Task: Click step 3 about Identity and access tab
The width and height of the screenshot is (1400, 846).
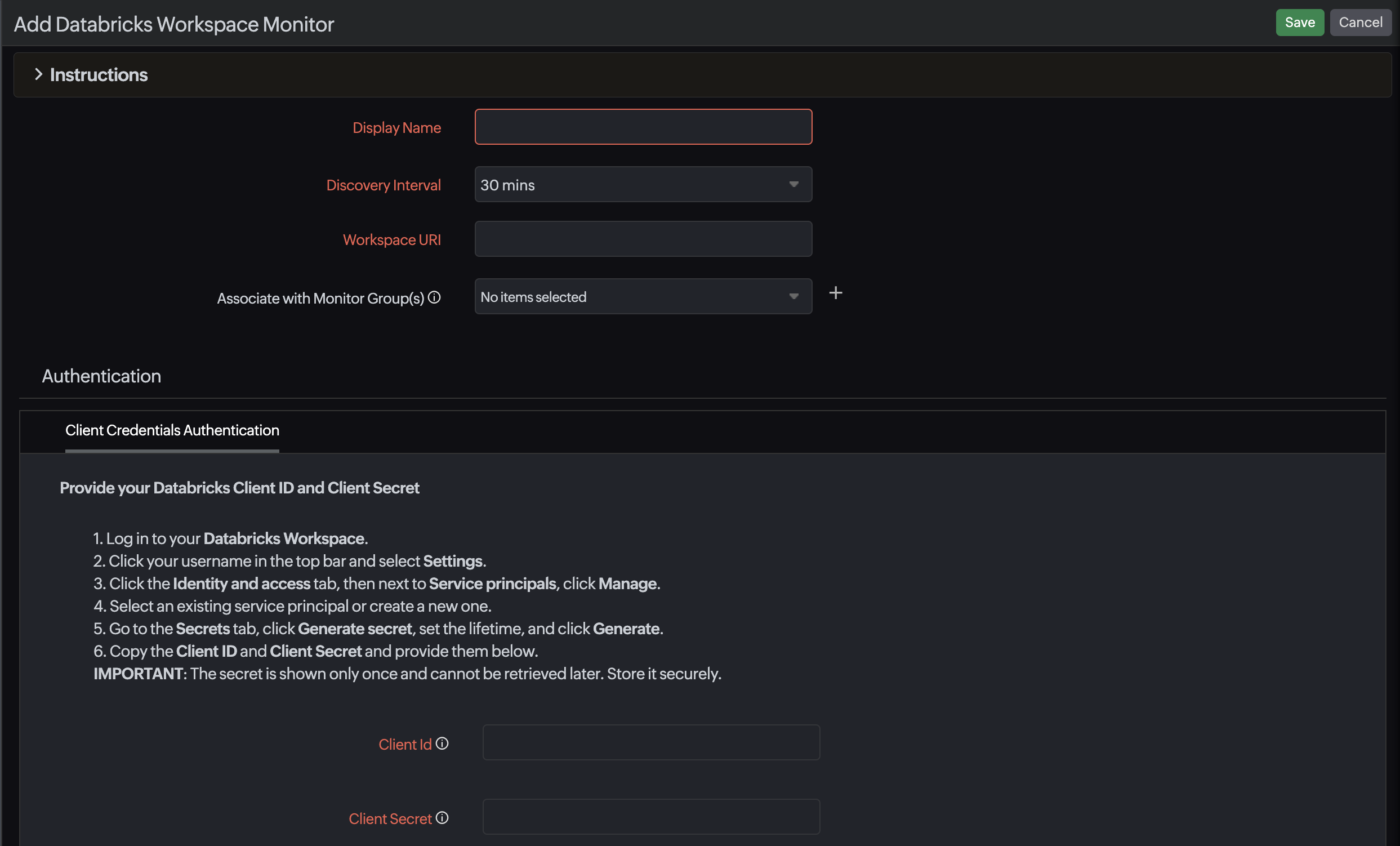Action: [x=377, y=584]
